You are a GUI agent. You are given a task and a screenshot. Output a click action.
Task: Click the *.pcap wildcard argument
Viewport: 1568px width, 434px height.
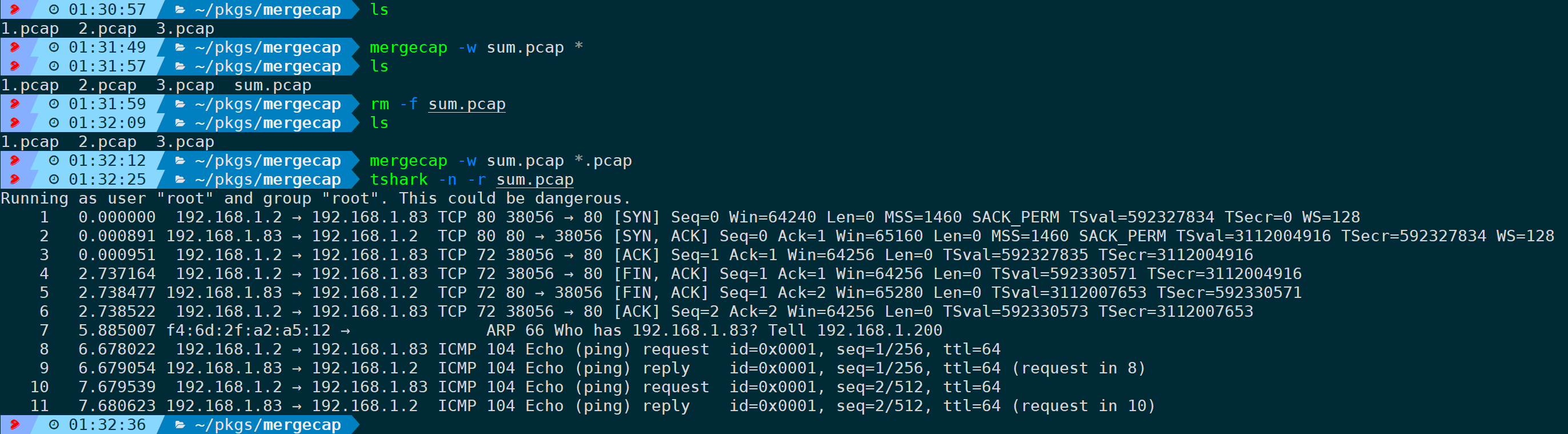tap(603, 161)
